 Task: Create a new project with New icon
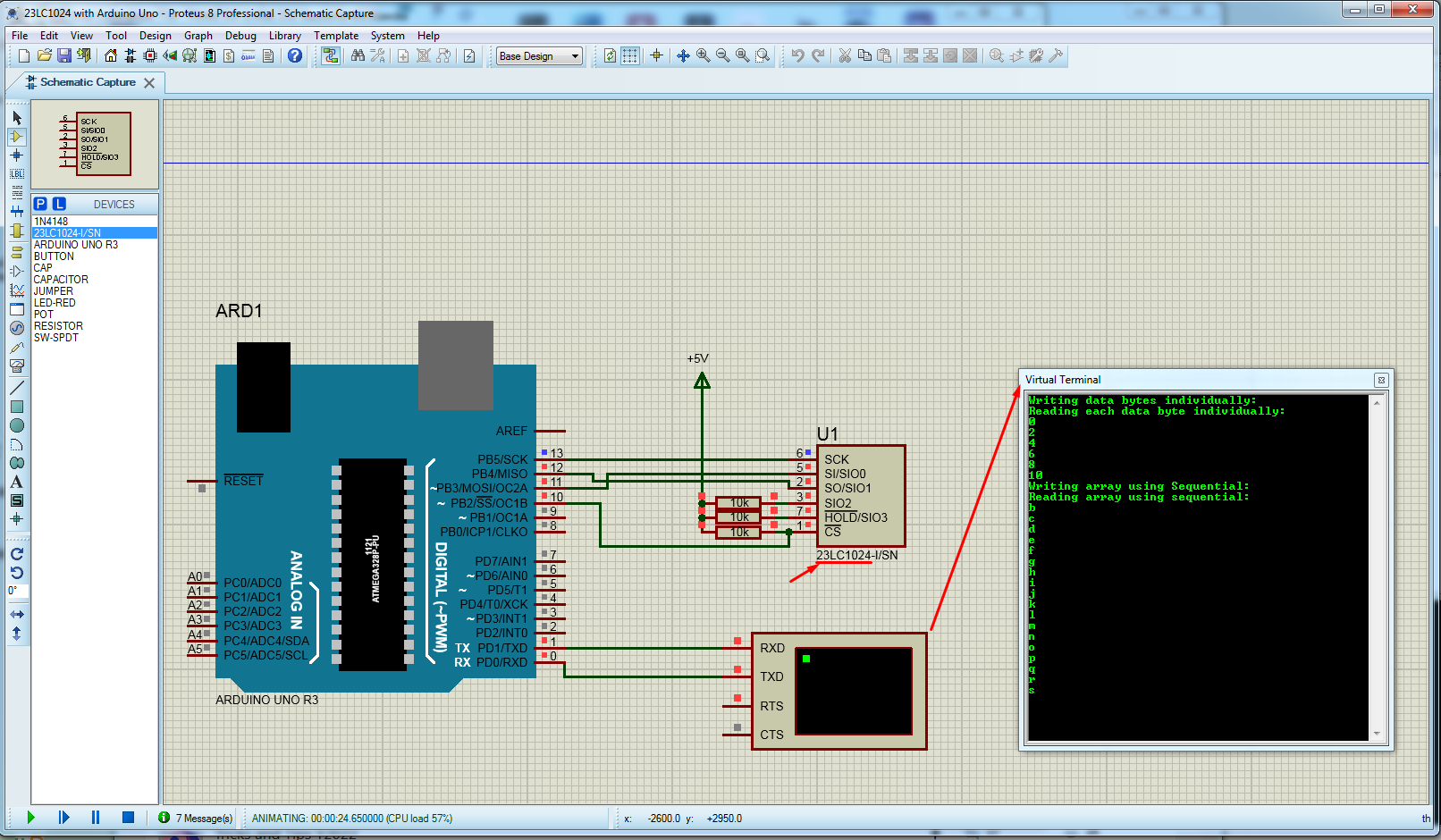point(24,55)
